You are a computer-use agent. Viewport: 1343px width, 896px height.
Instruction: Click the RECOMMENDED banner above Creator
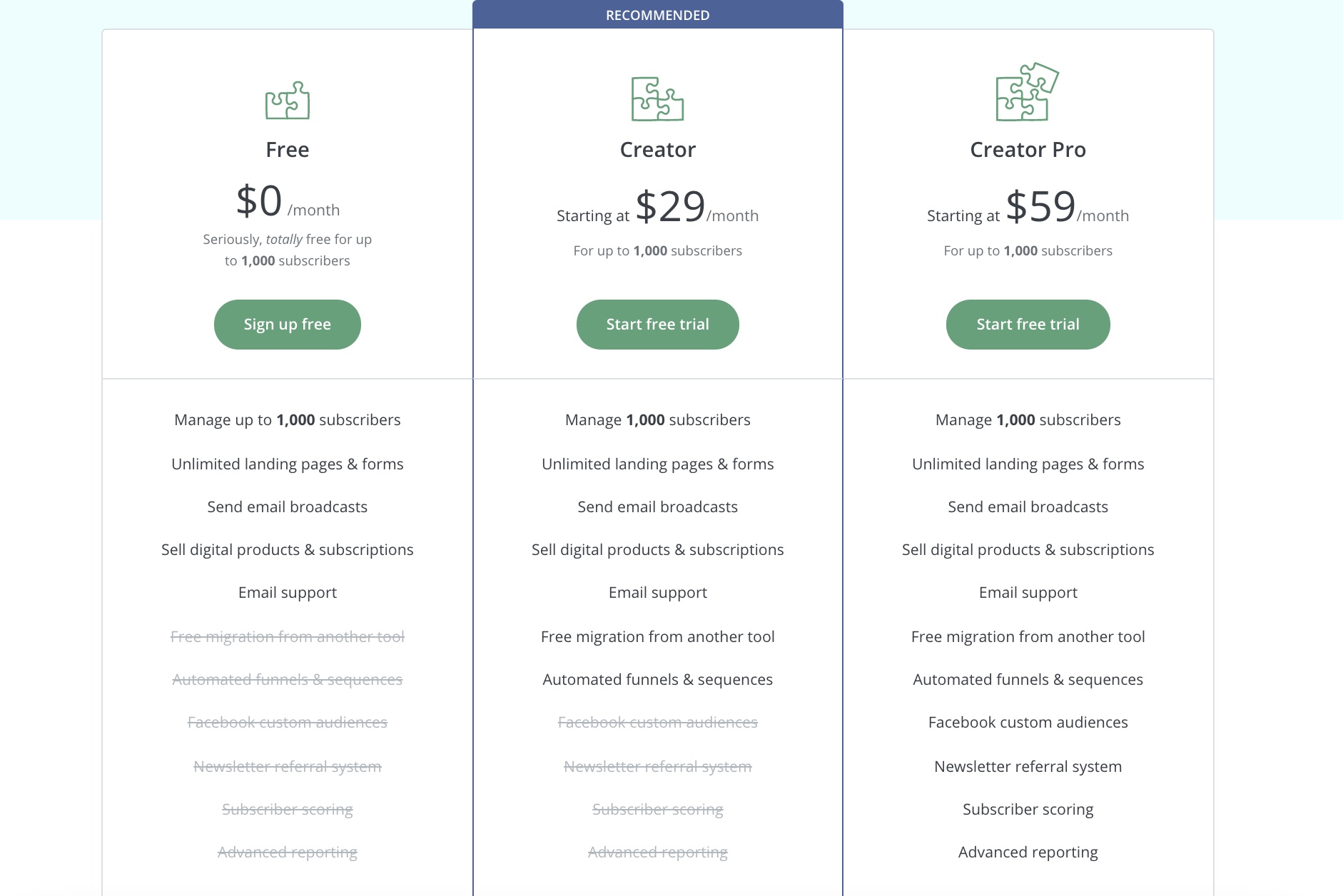tap(658, 15)
